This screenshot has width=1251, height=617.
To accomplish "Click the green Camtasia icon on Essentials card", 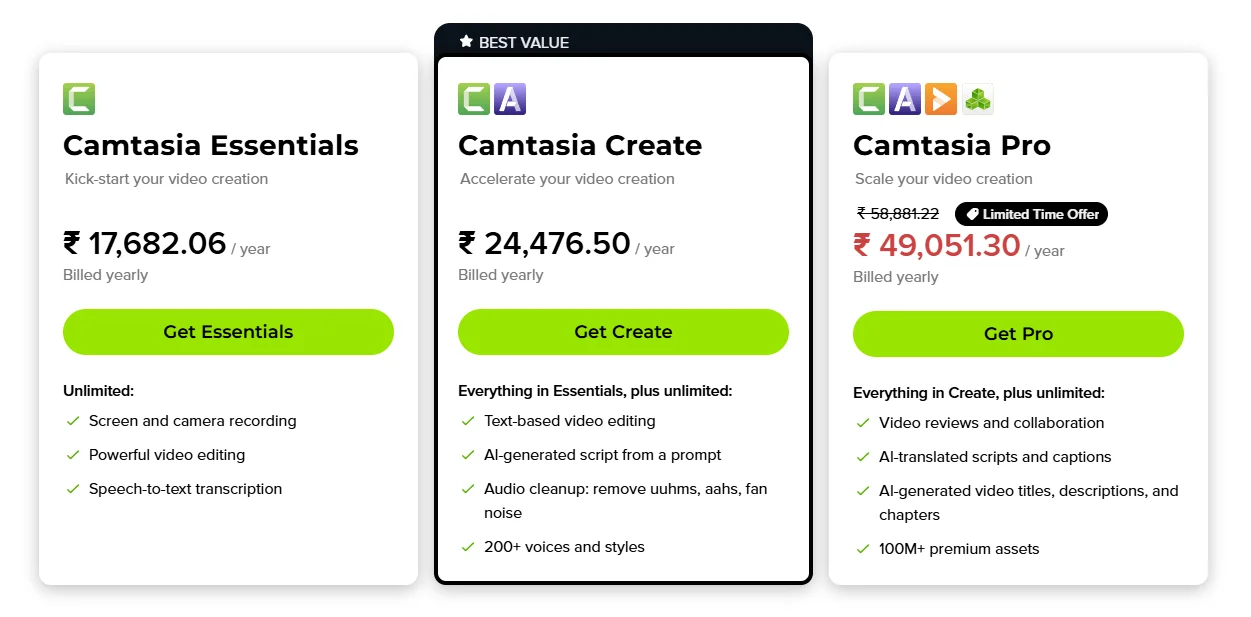I will pos(79,99).
